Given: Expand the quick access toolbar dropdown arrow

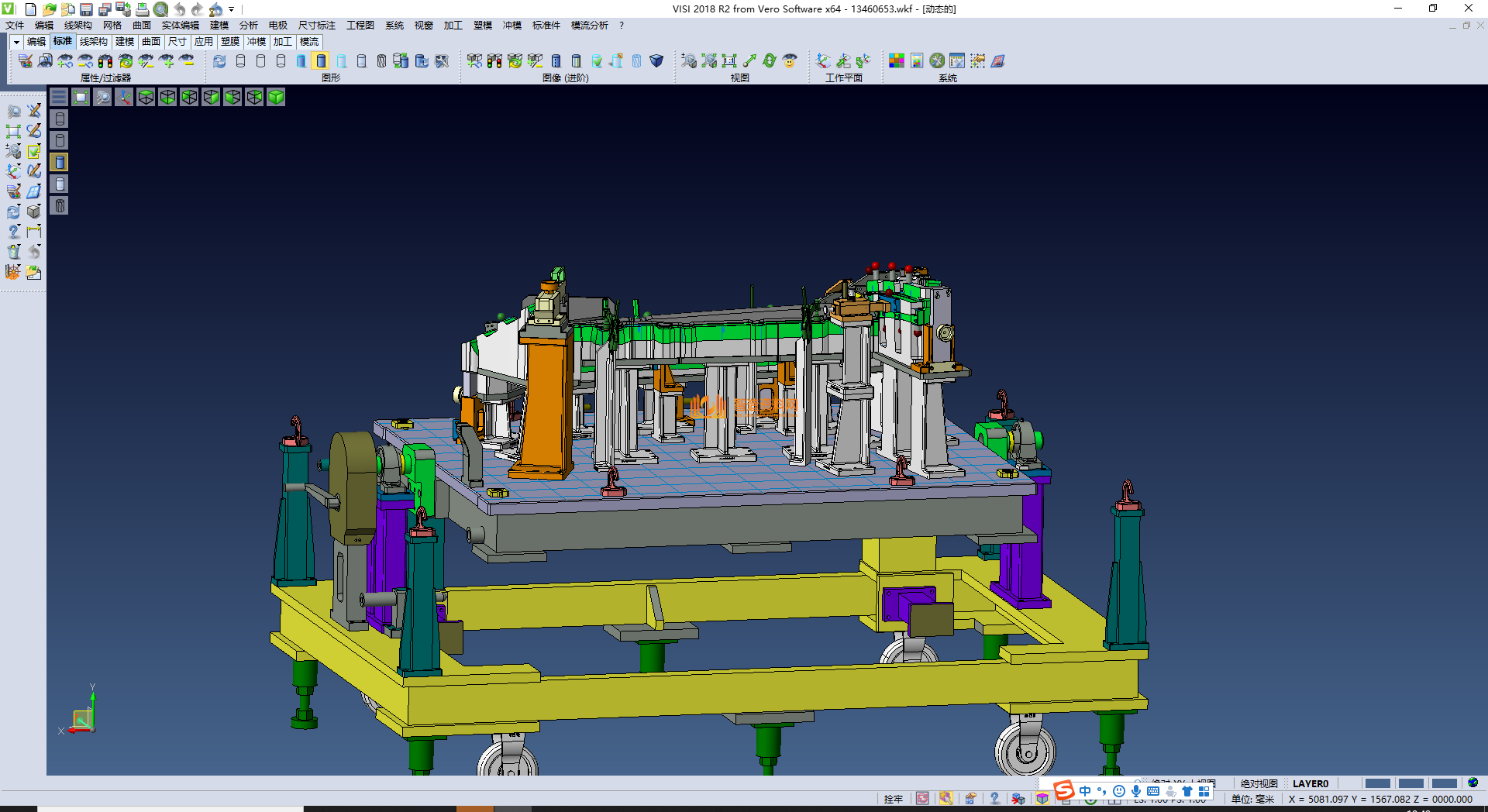Looking at the screenshot, I should click(232, 9).
